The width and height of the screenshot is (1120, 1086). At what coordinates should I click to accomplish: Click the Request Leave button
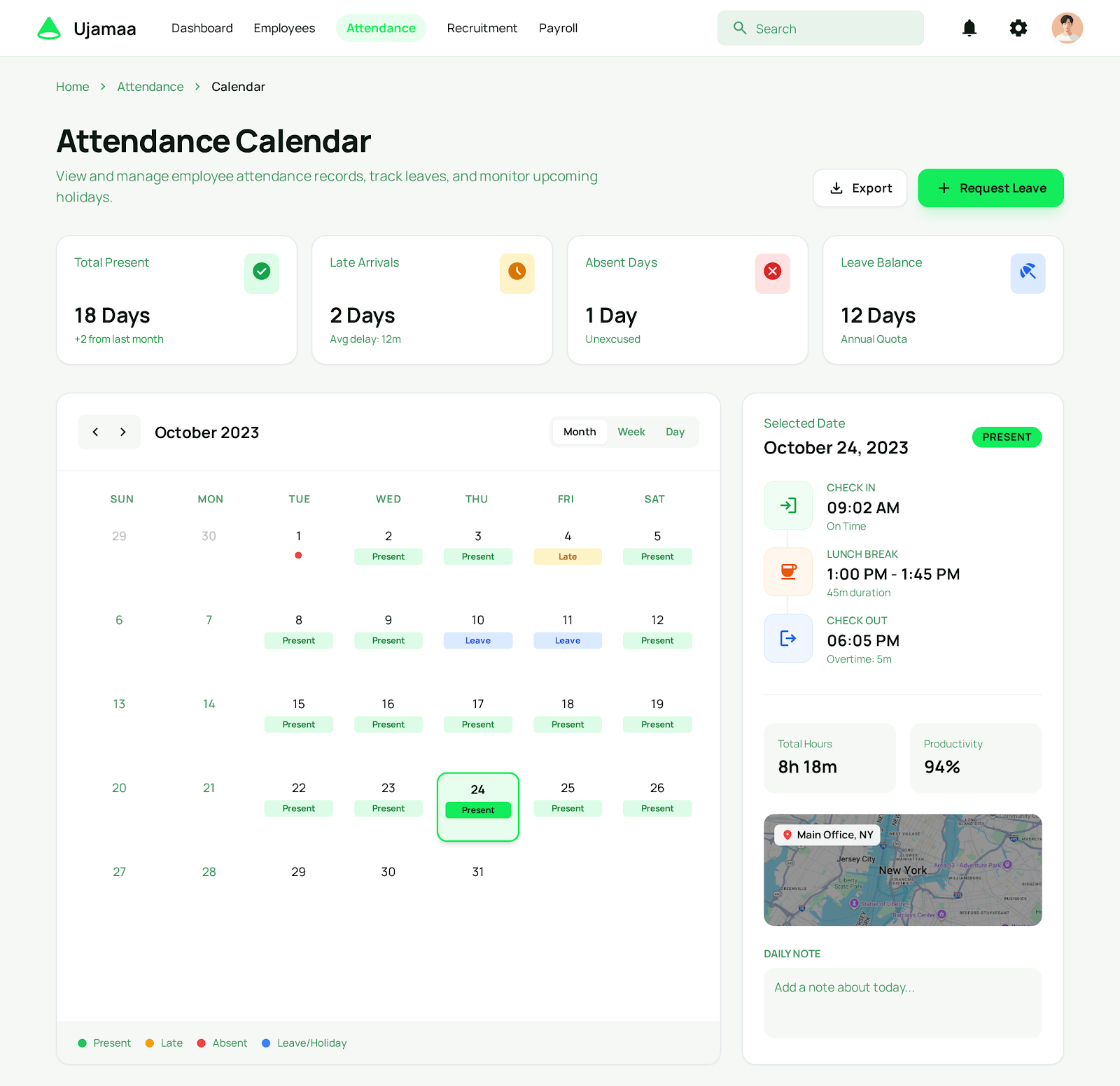click(990, 188)
